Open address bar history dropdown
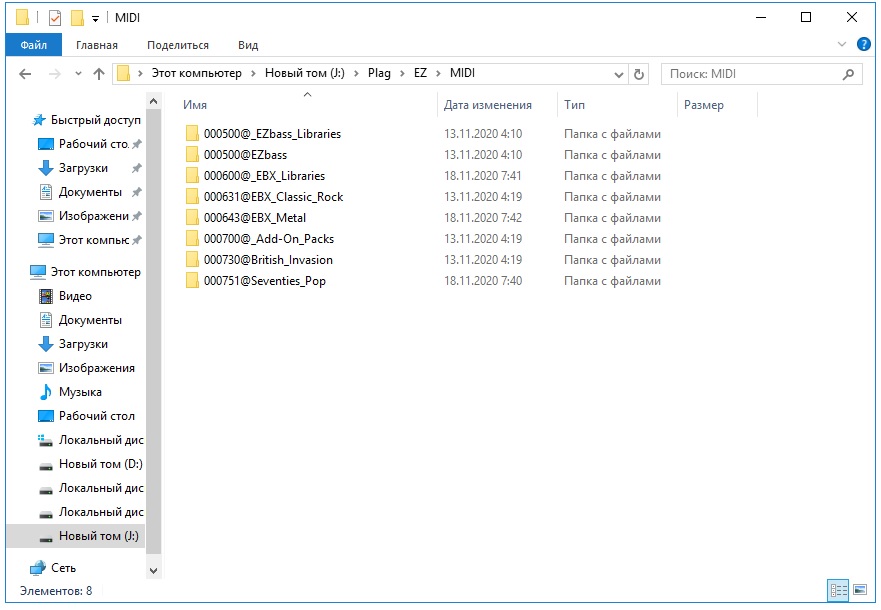This screenshot has height=610, width=881. [619, 74]
